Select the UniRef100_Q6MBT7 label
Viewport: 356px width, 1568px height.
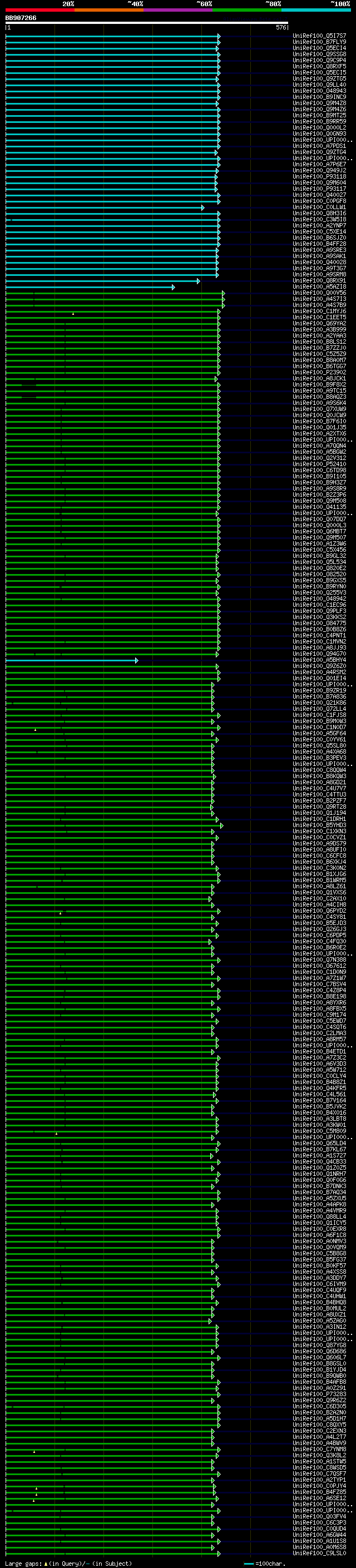pyautogui.click(x=319, y=531)
